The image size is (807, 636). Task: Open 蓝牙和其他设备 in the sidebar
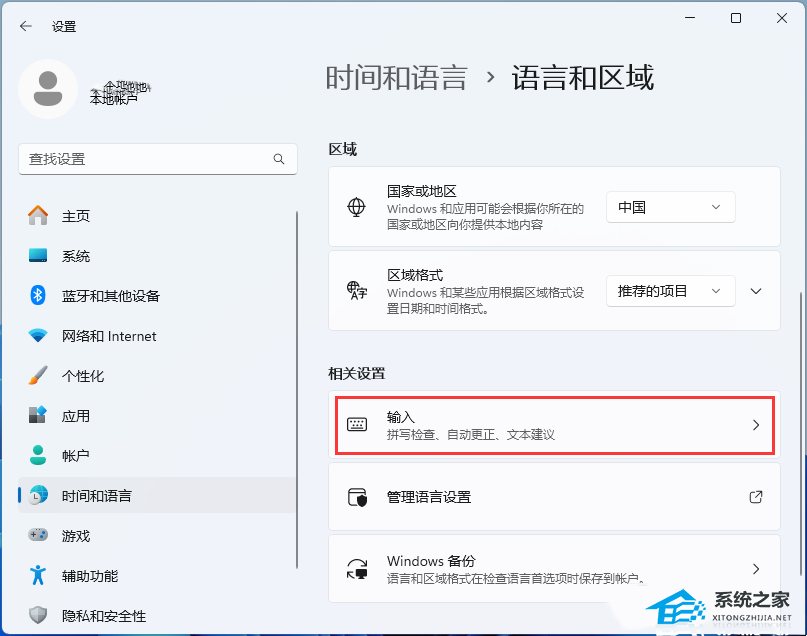tap(156, 296)
